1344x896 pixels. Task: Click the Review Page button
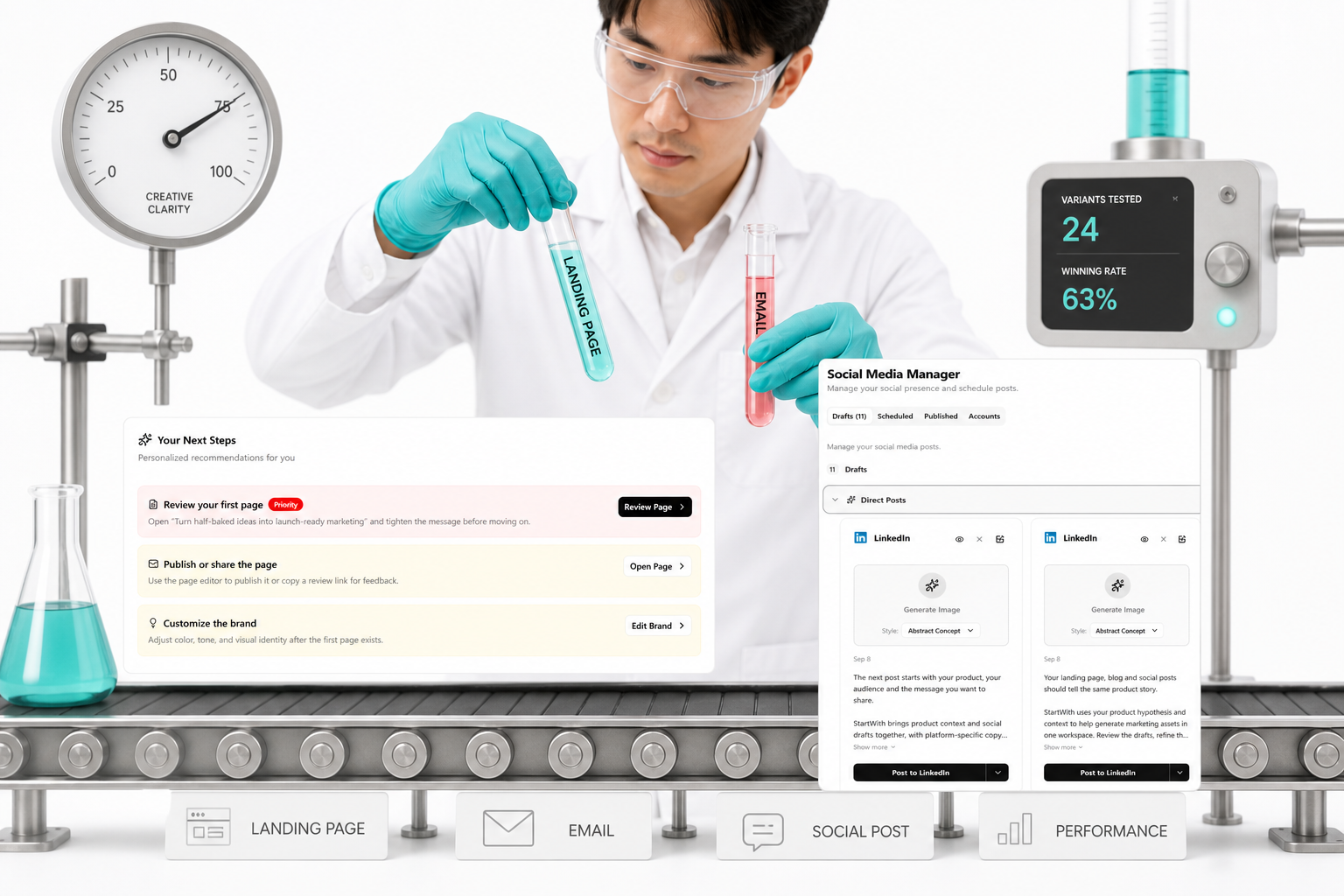click(654, 507)
